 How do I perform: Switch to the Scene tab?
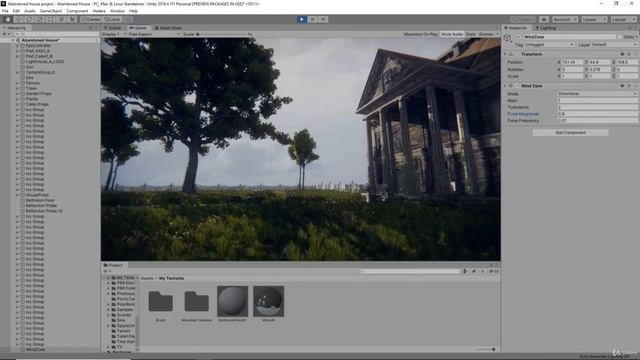113,28
